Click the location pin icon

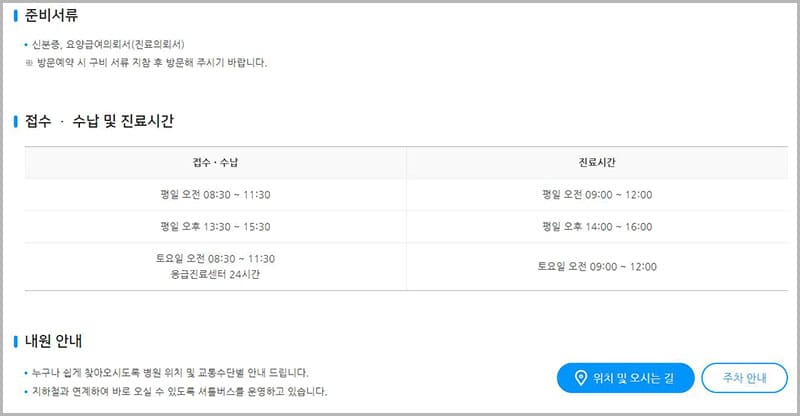coord(579,378)
